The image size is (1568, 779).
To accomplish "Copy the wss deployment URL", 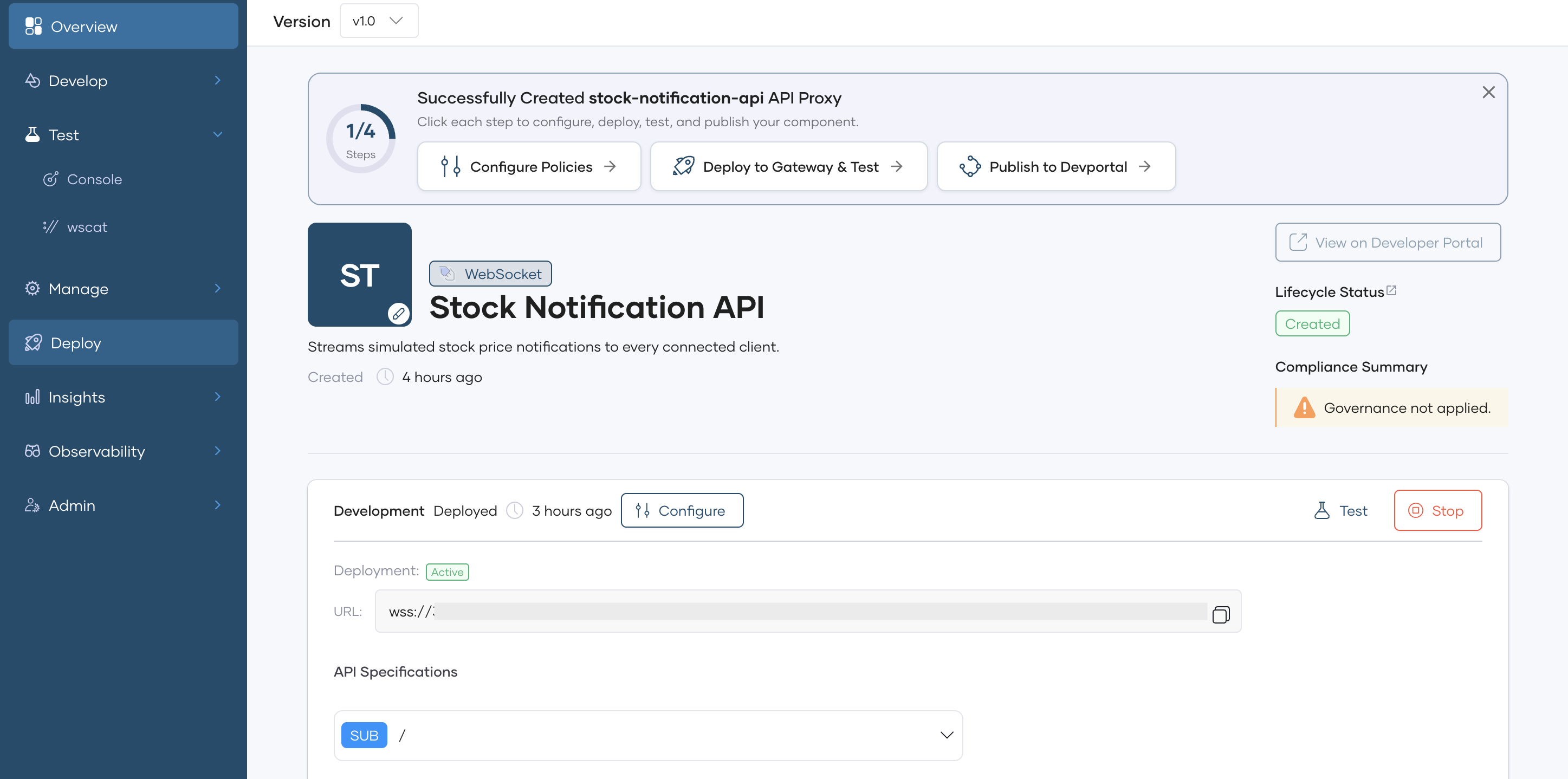I will pos(1221,614).
